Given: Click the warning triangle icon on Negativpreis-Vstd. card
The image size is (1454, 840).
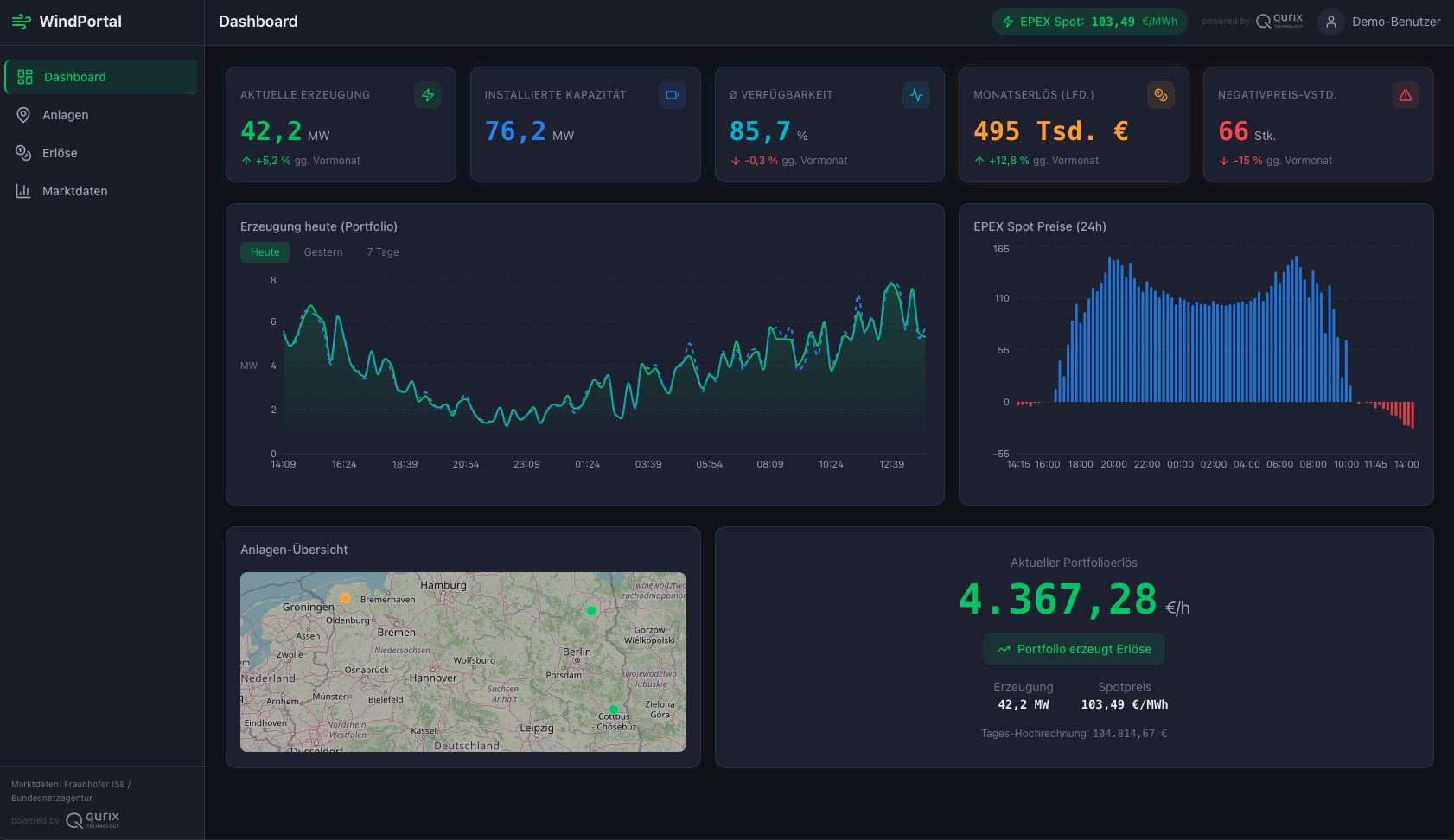Looking at the screenshot, I should [x=1406, y=95].
